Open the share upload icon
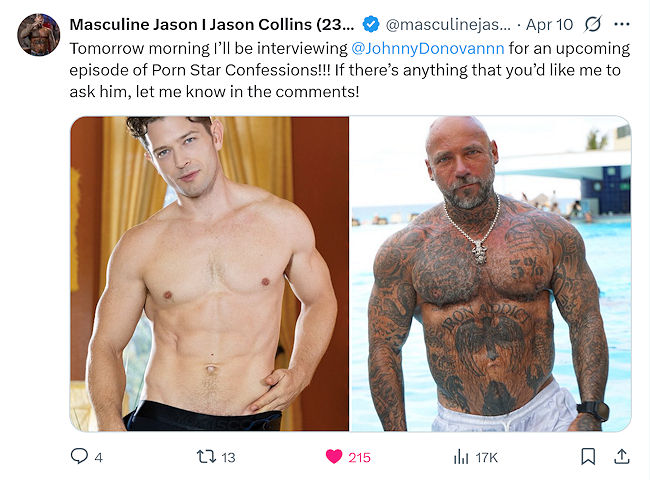 (622, 456)
